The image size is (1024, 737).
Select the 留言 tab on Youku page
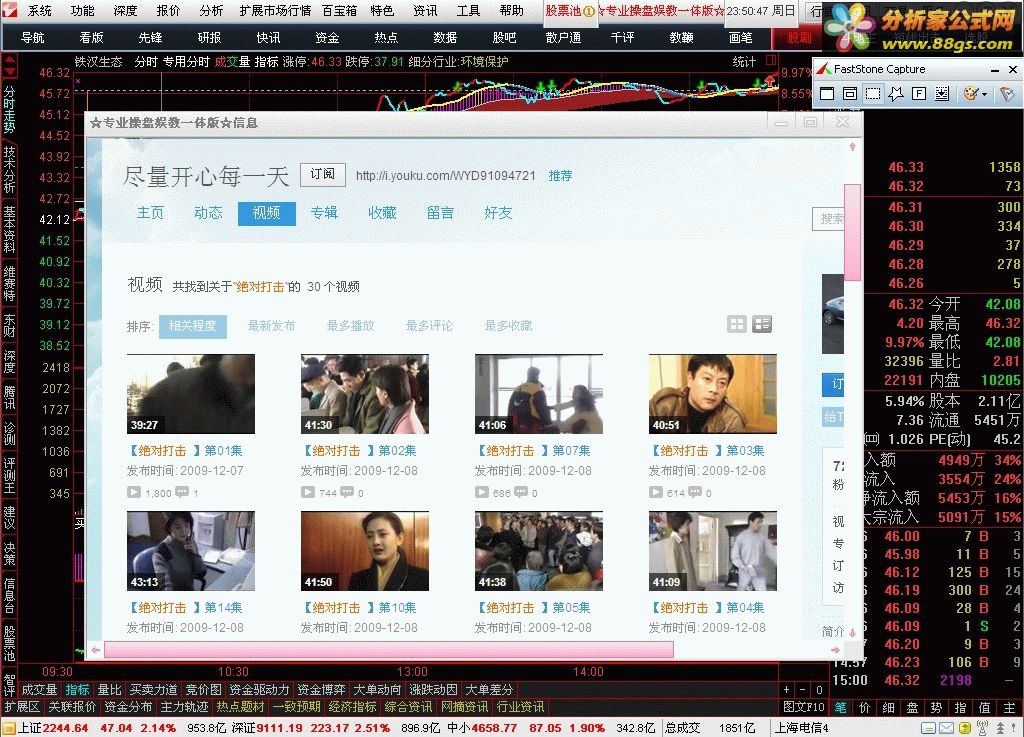click(440, 213)
